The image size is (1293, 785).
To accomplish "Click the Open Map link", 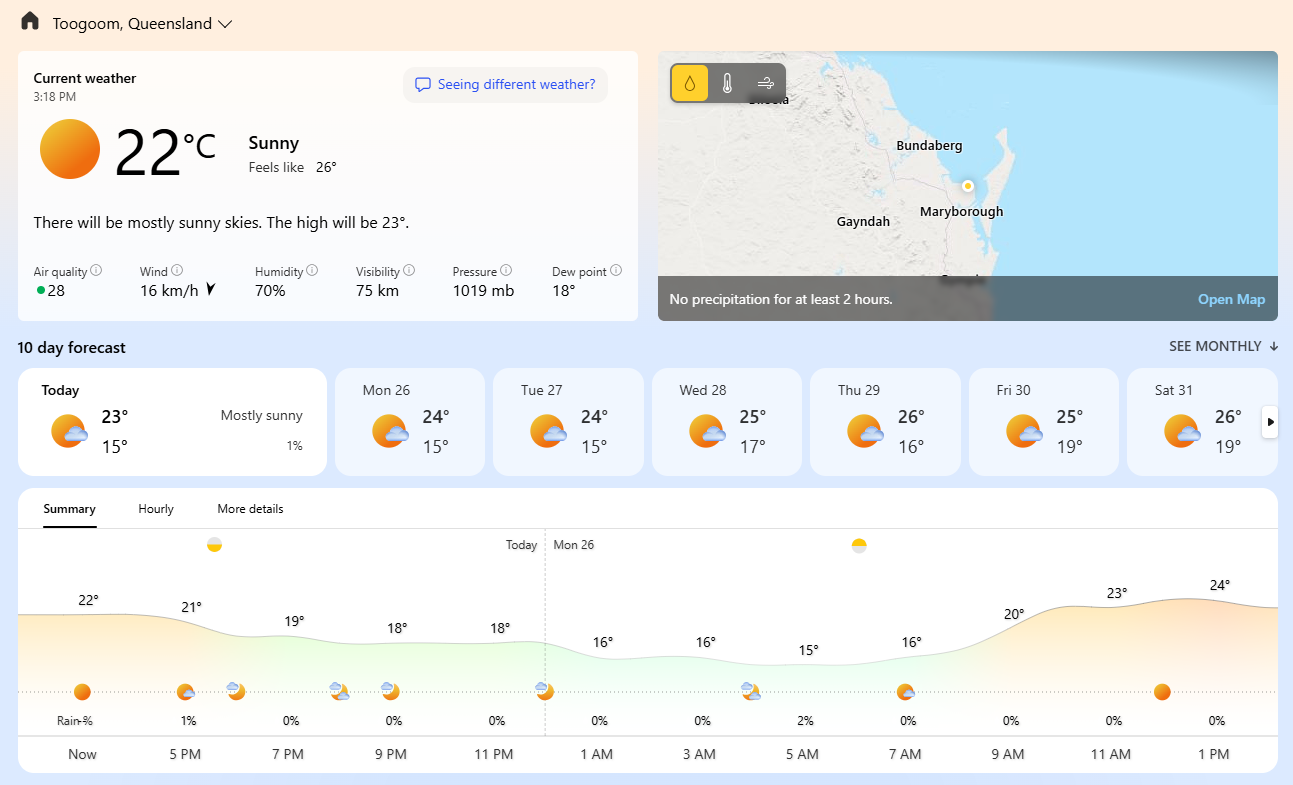I will click(1231, 299).
